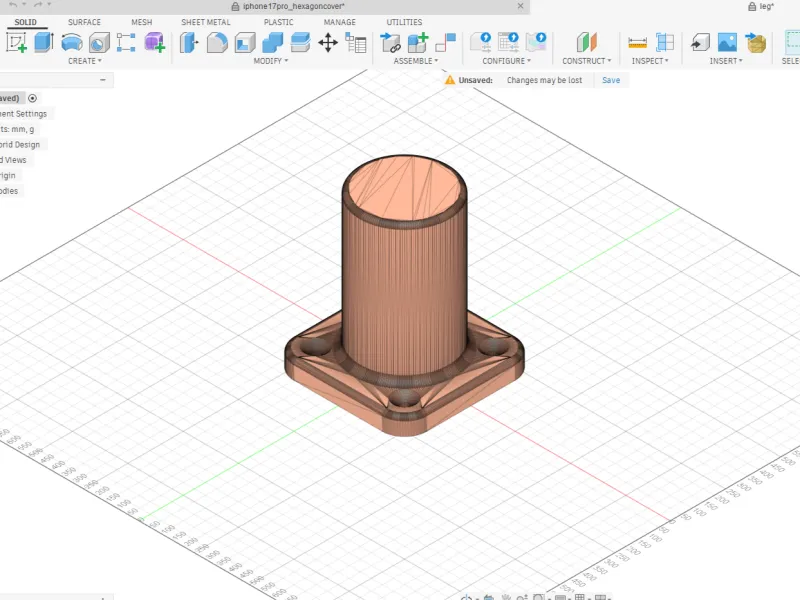Open the Combine tool

pos(272,42)
